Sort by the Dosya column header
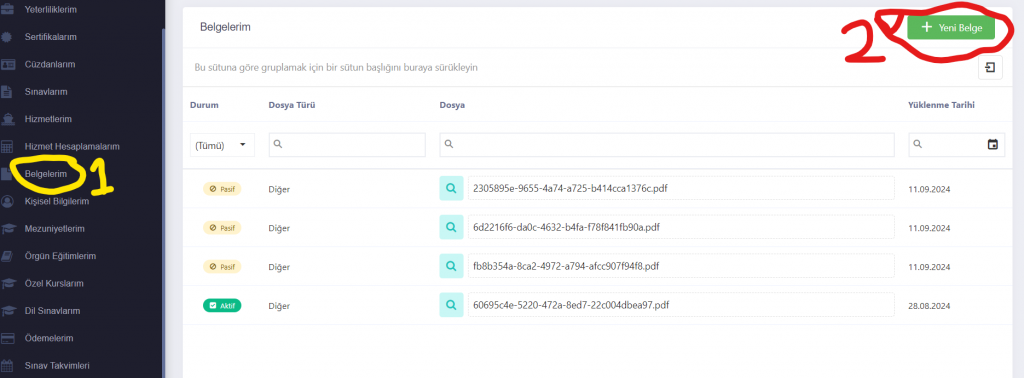The height and width of the screenshot is (378, 1024). coord(452,104)
